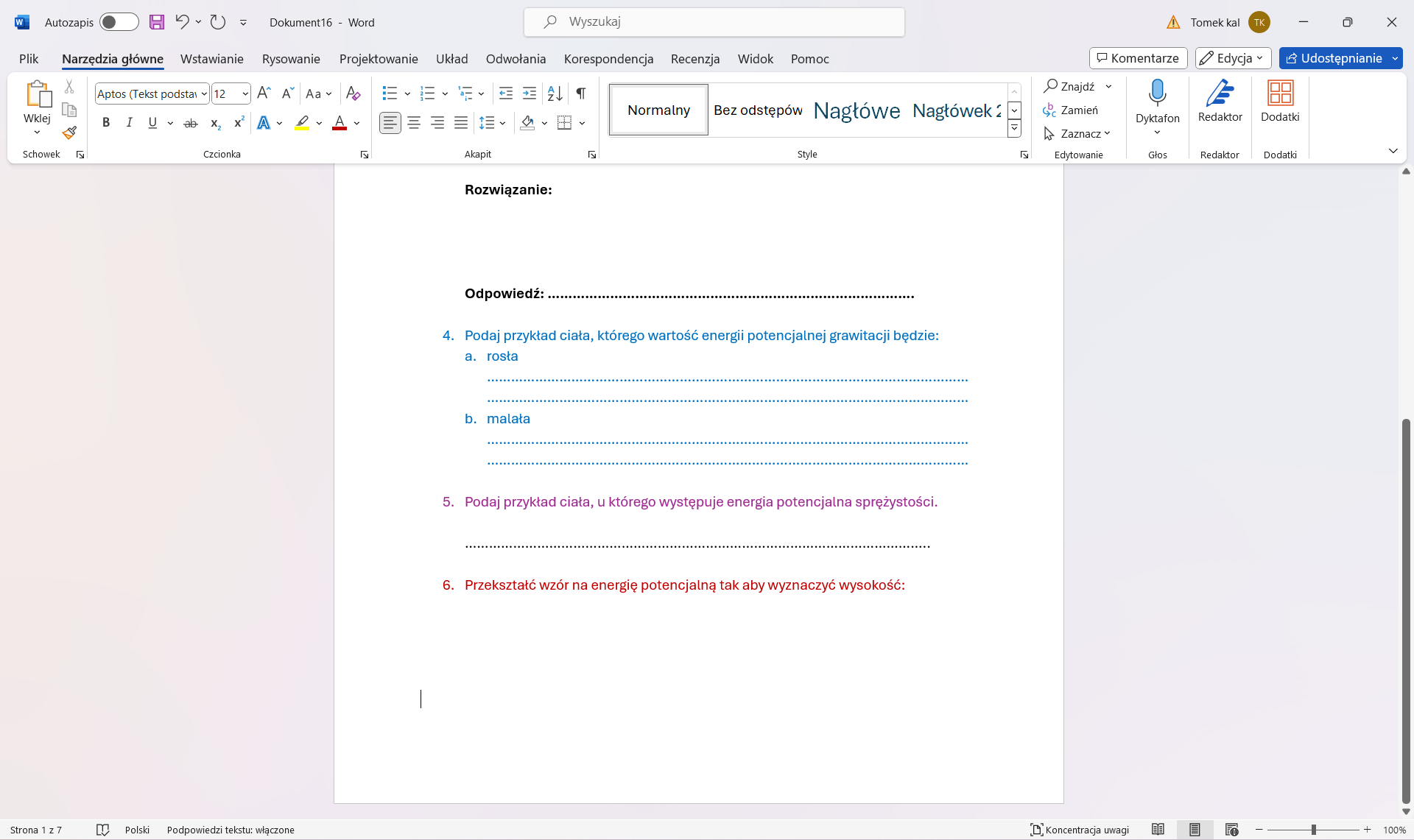Toggle the Autozapis switch
1414x840 pixels.
pos(119,22)
